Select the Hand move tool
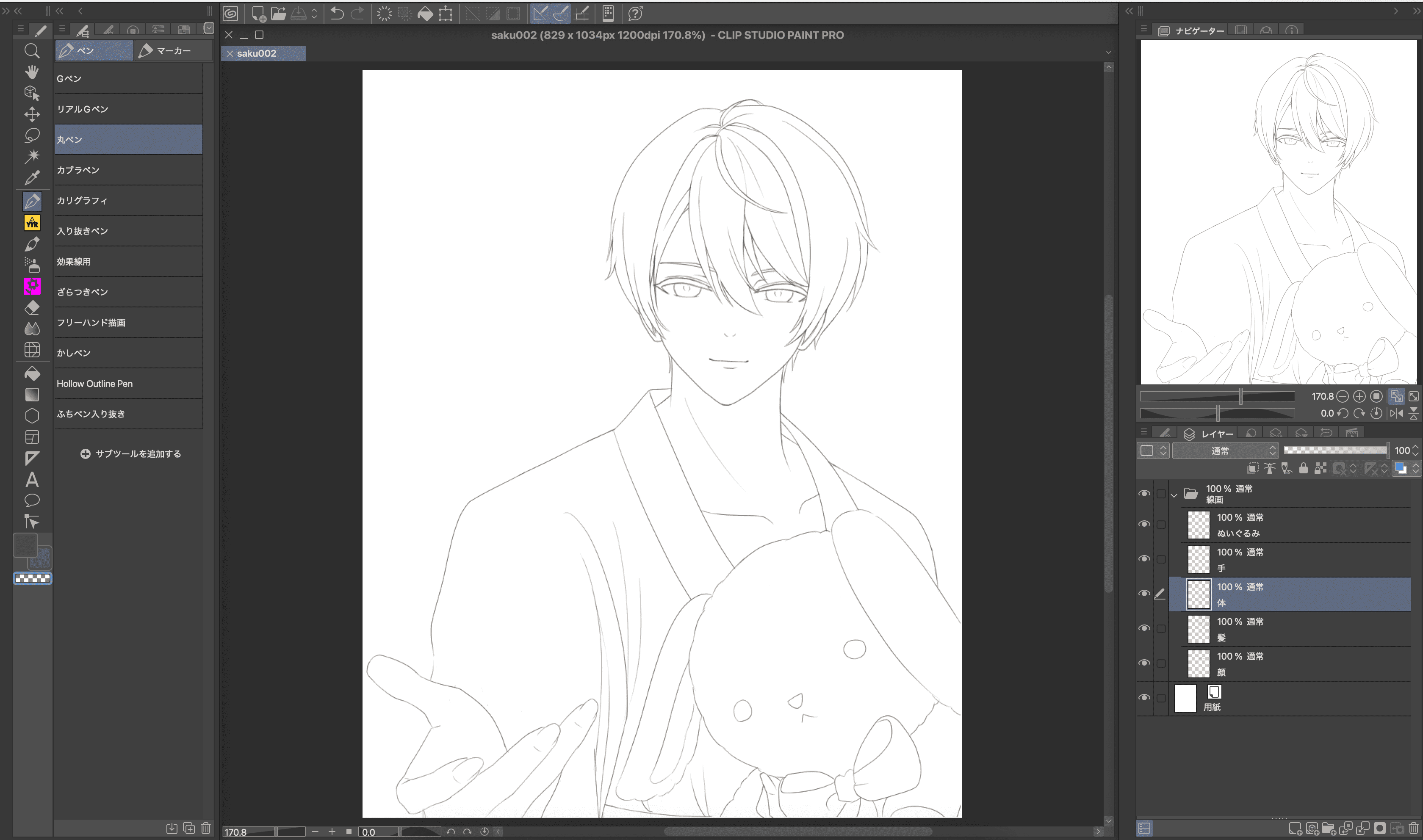 (x=32, y=72)
